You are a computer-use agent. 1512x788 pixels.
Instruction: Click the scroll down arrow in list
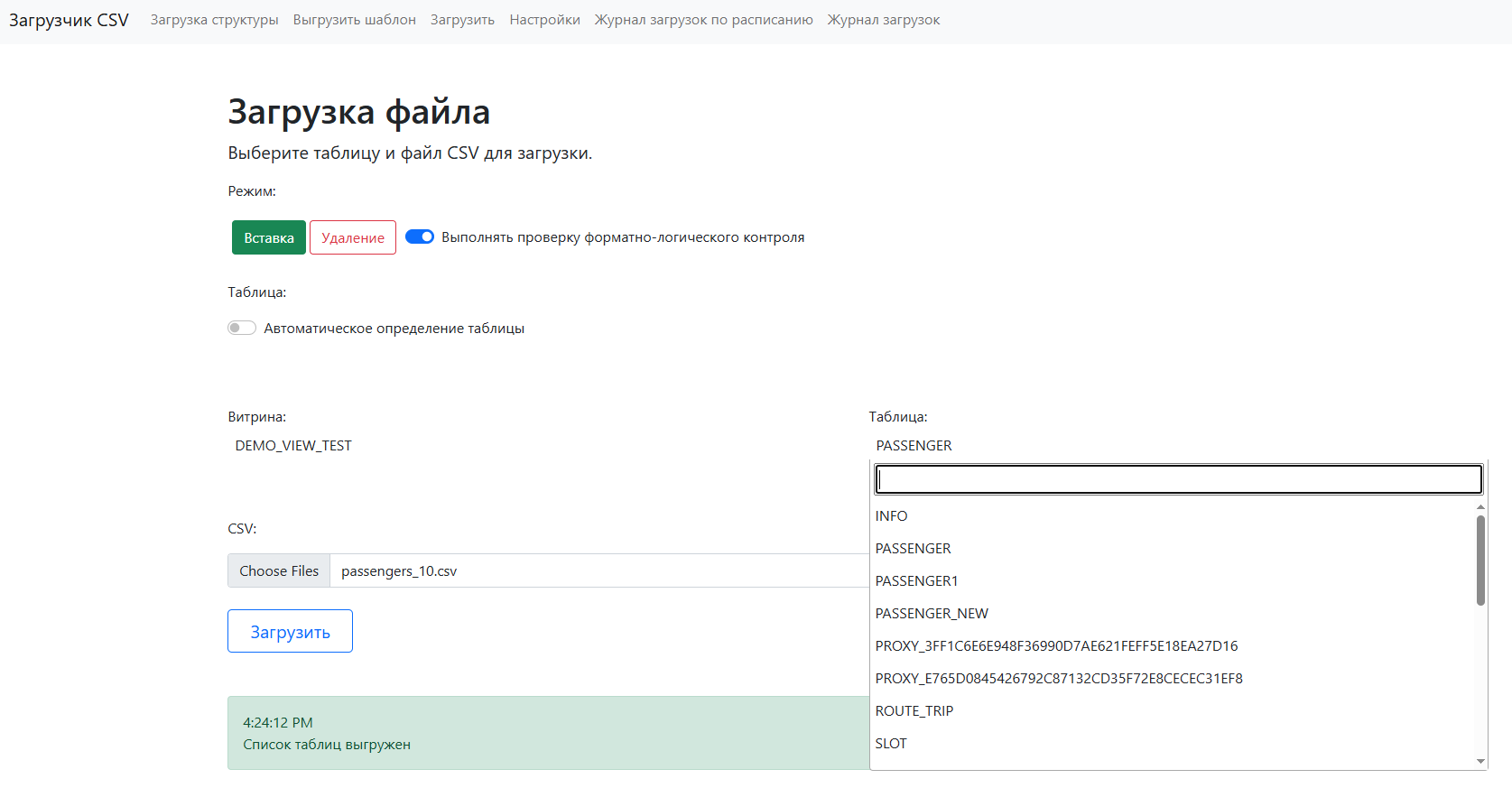click(x=1480, y=762)
